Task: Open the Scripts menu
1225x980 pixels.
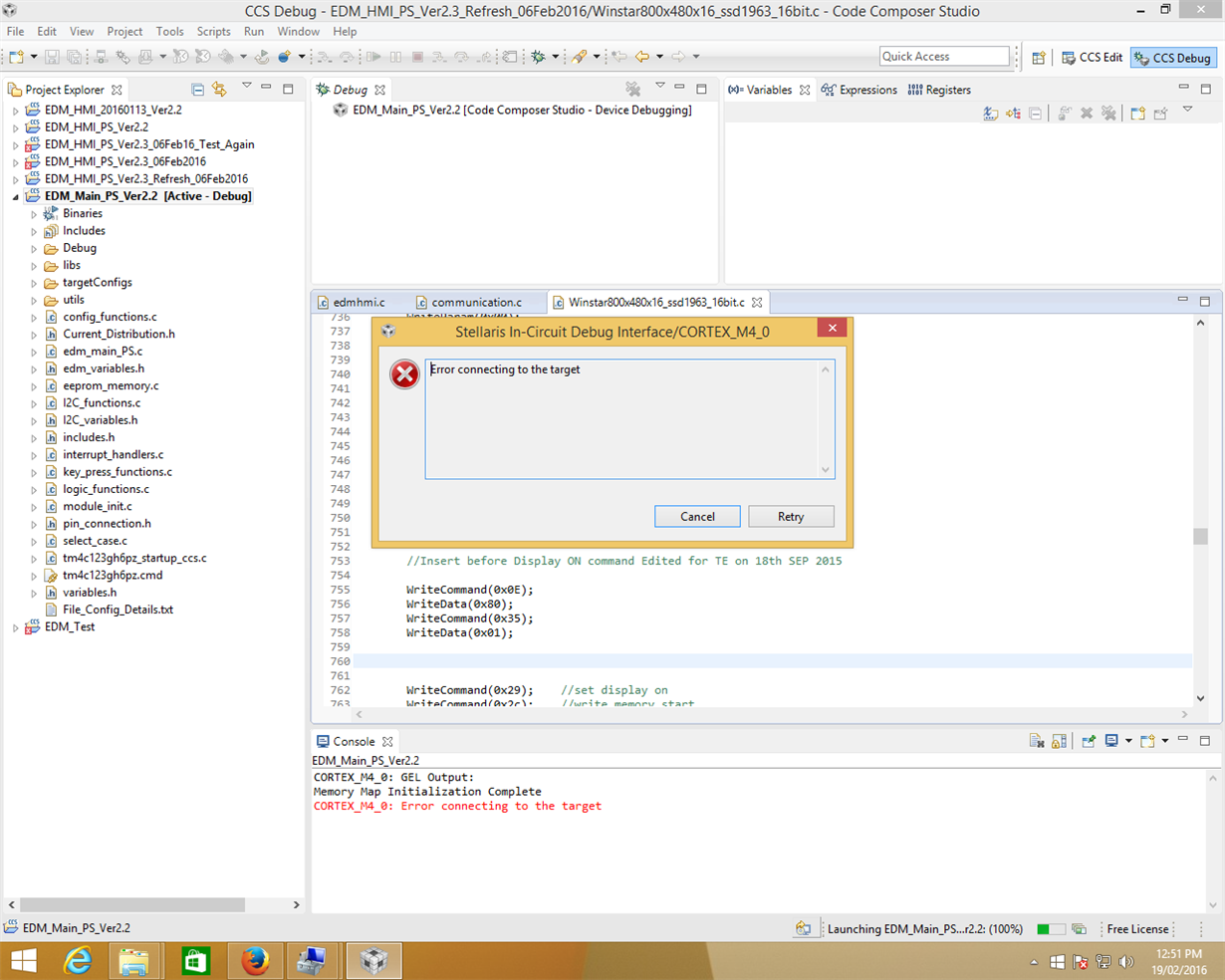Action: coord(213,32)
